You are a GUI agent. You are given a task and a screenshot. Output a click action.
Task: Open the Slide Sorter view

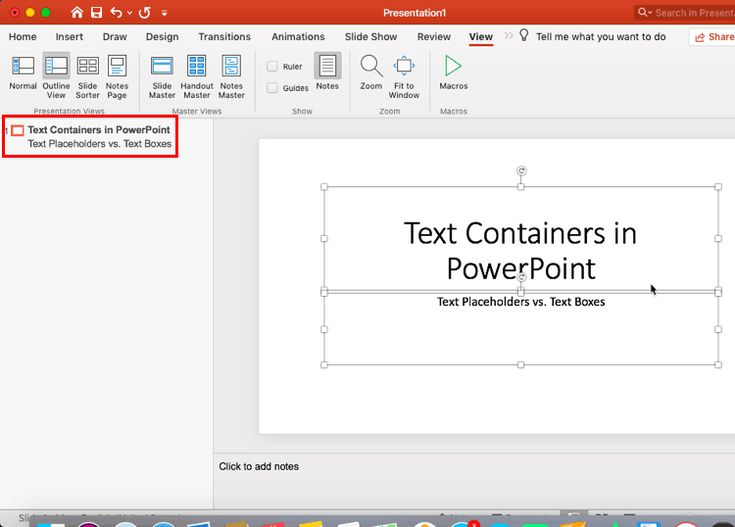pos(88,77)
